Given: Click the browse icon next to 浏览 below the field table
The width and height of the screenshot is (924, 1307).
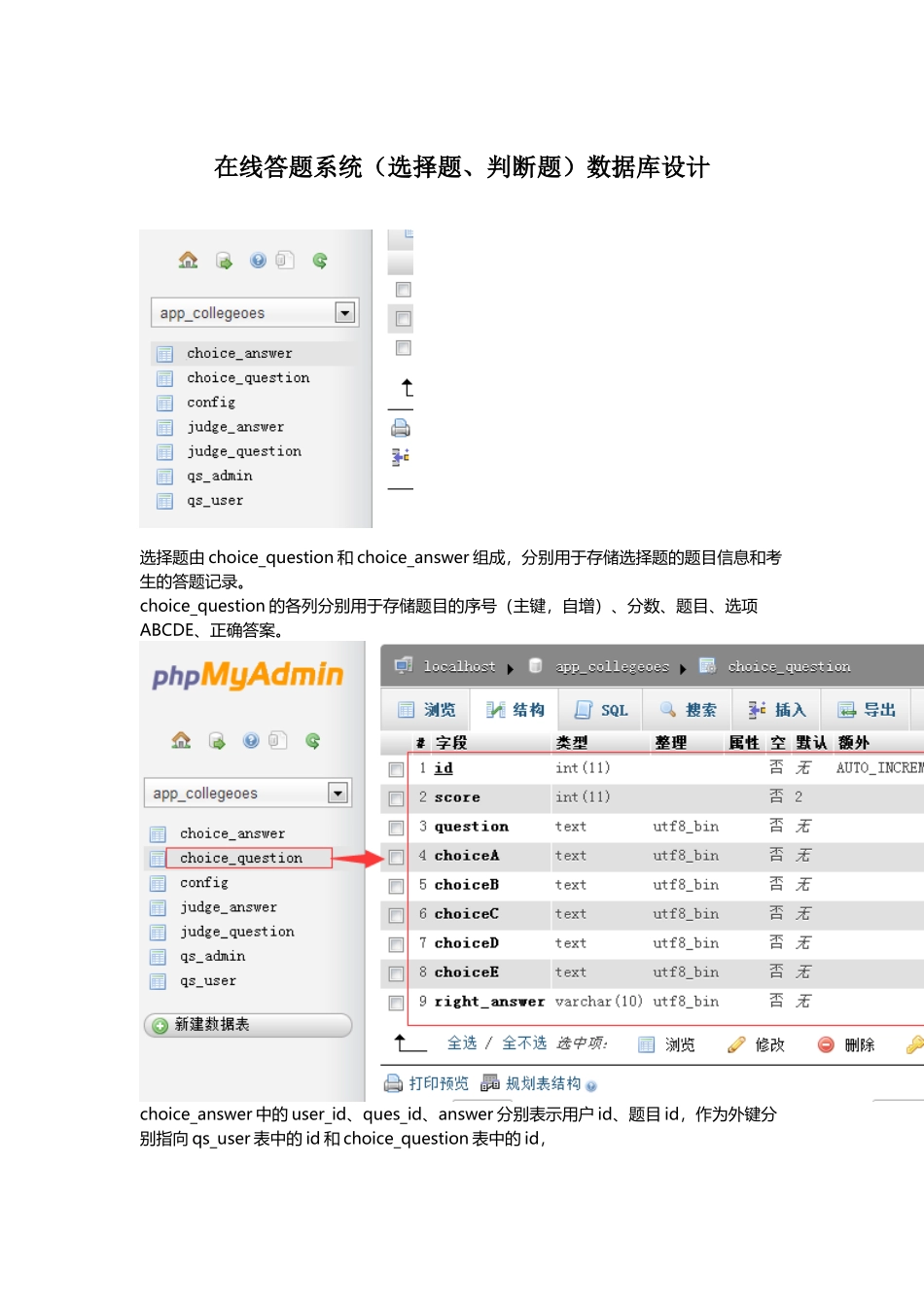Looking at the screenshot, I should 647,1044.
